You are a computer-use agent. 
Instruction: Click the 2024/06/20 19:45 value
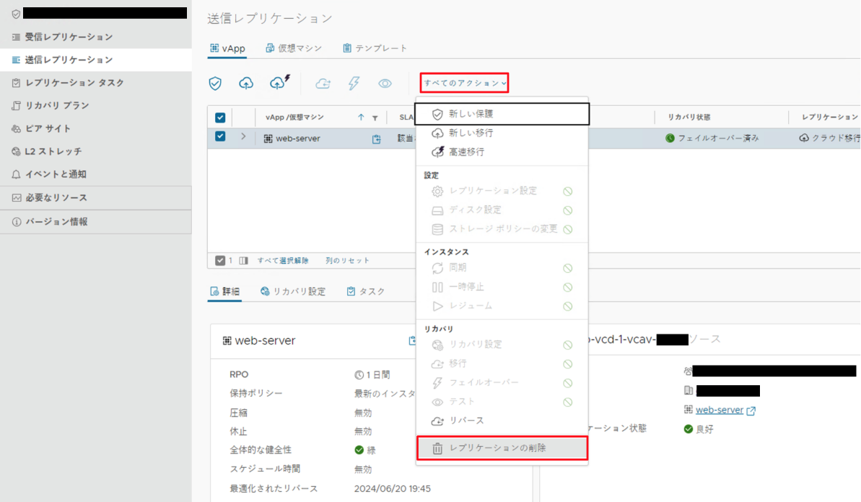[392, 488]
